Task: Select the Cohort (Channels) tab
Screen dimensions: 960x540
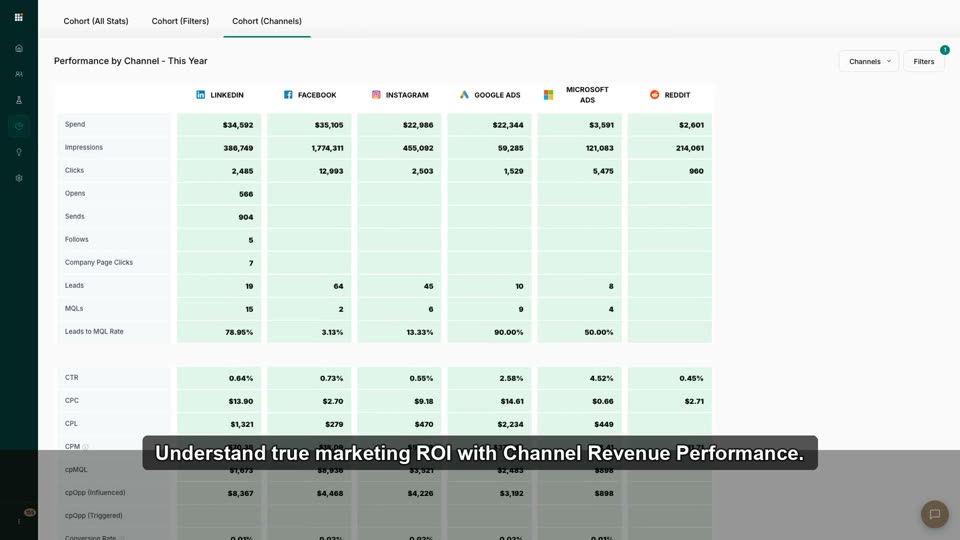Action: [x=267, y=21]
